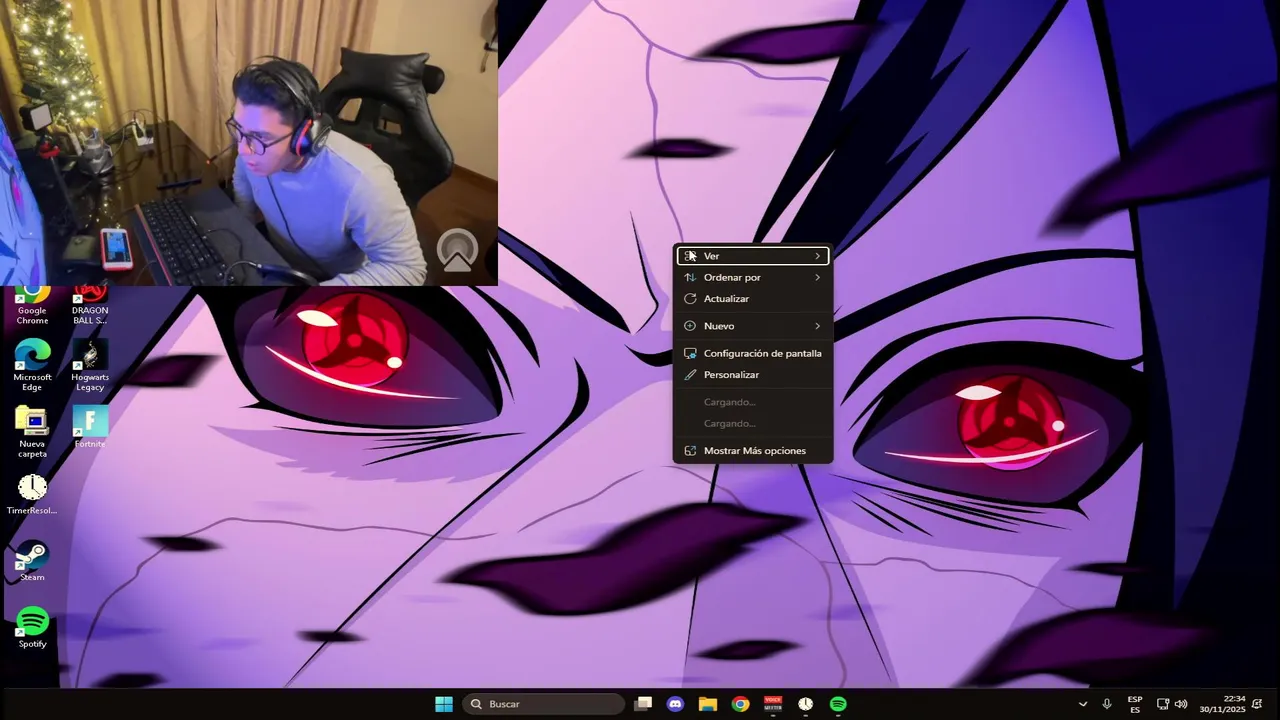Choose Personalizar from the context menu
The image size is (1280, 720).
(x=753, y=375)
